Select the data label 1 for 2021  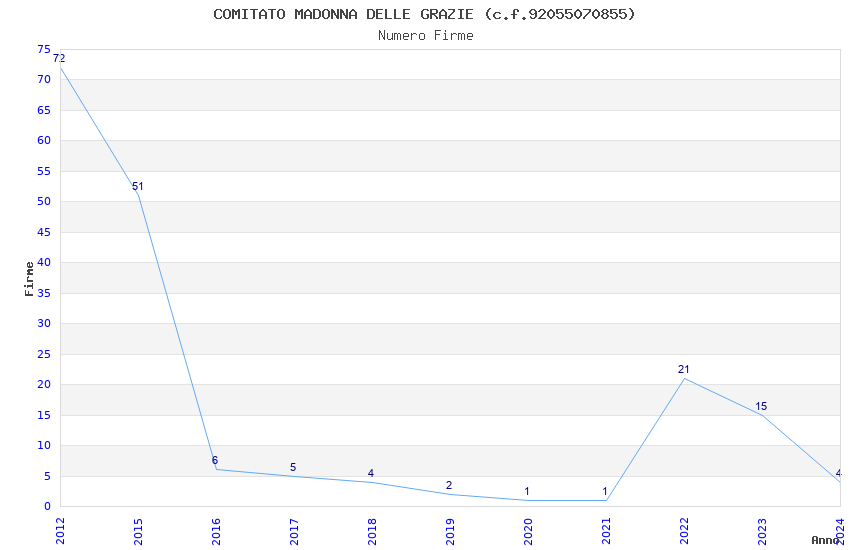(x=605, y=491)
